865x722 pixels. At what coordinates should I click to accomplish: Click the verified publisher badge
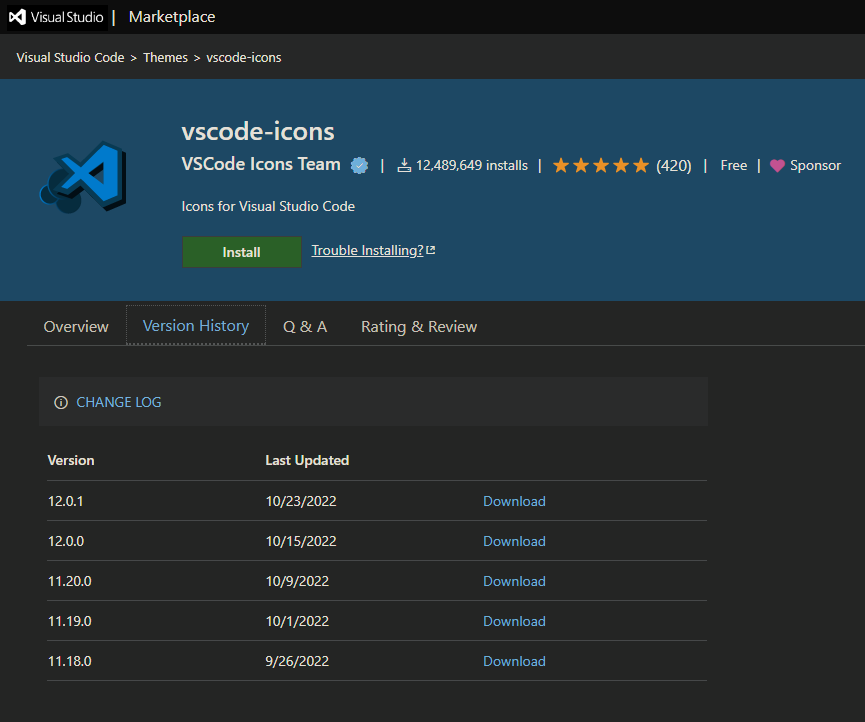(359, 165)
